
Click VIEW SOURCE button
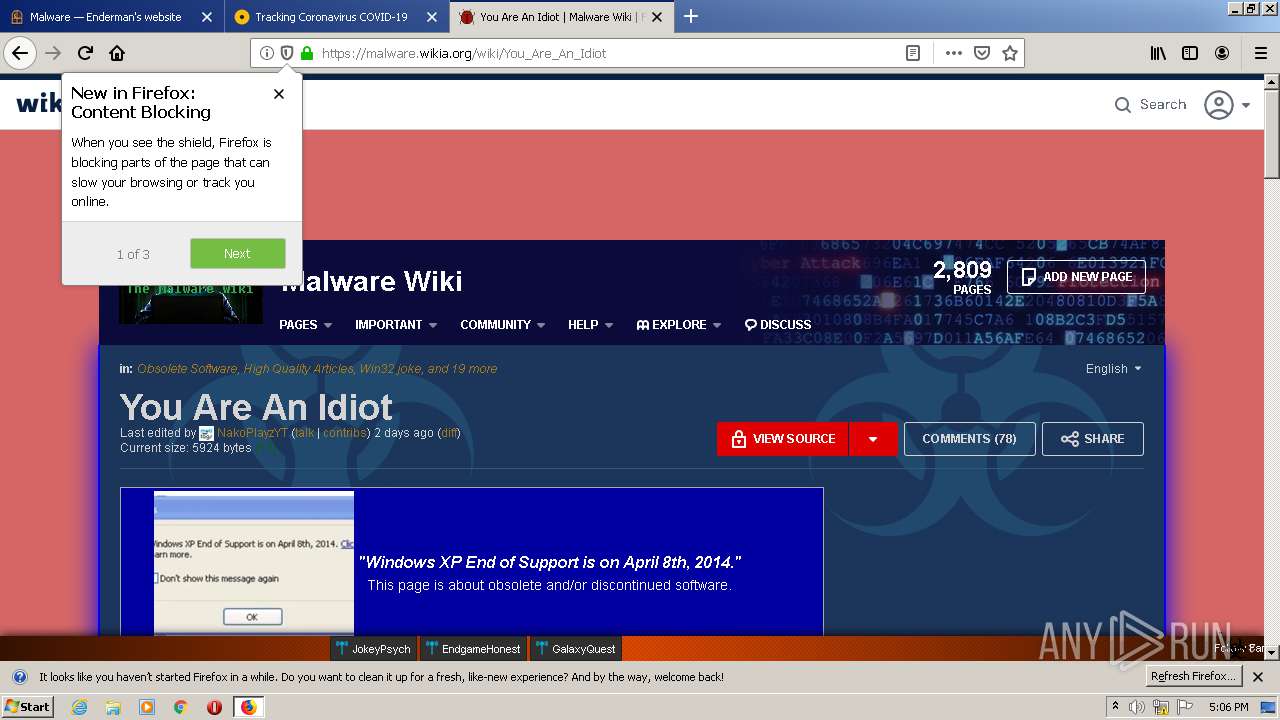tap(783, 439)
